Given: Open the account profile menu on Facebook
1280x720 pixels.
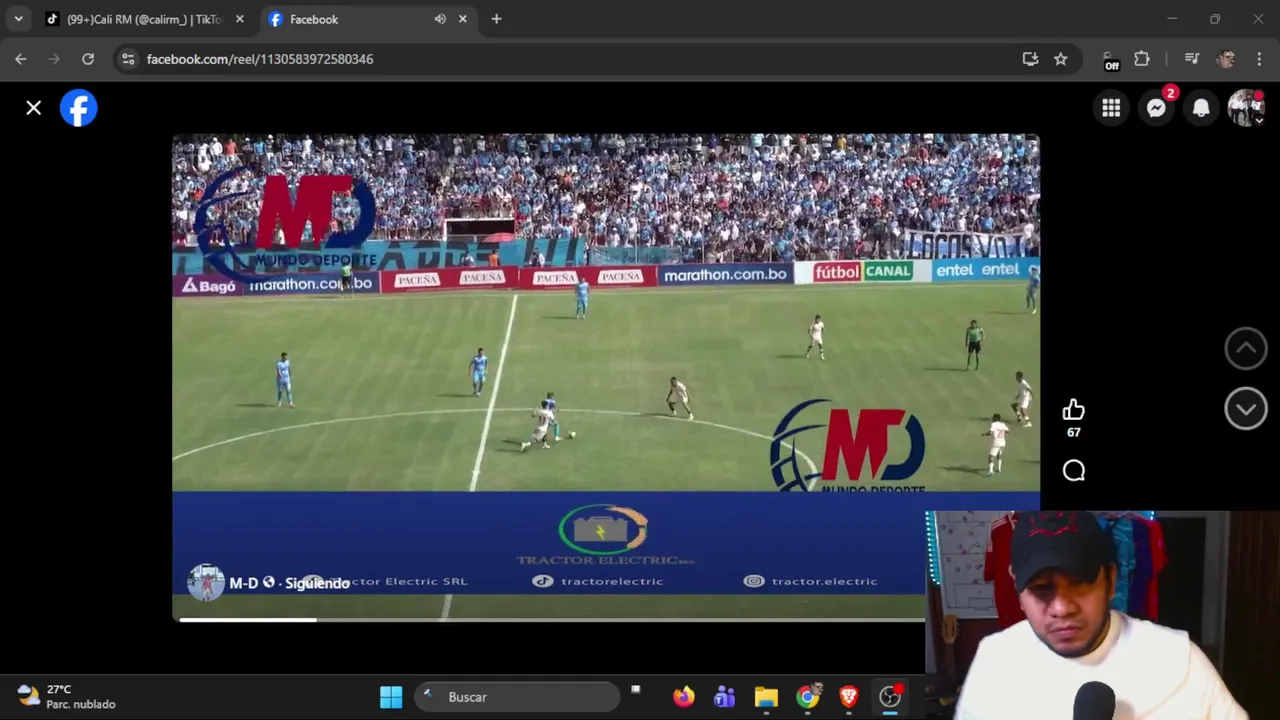Looking at the screenshot, I should 1246,108.
